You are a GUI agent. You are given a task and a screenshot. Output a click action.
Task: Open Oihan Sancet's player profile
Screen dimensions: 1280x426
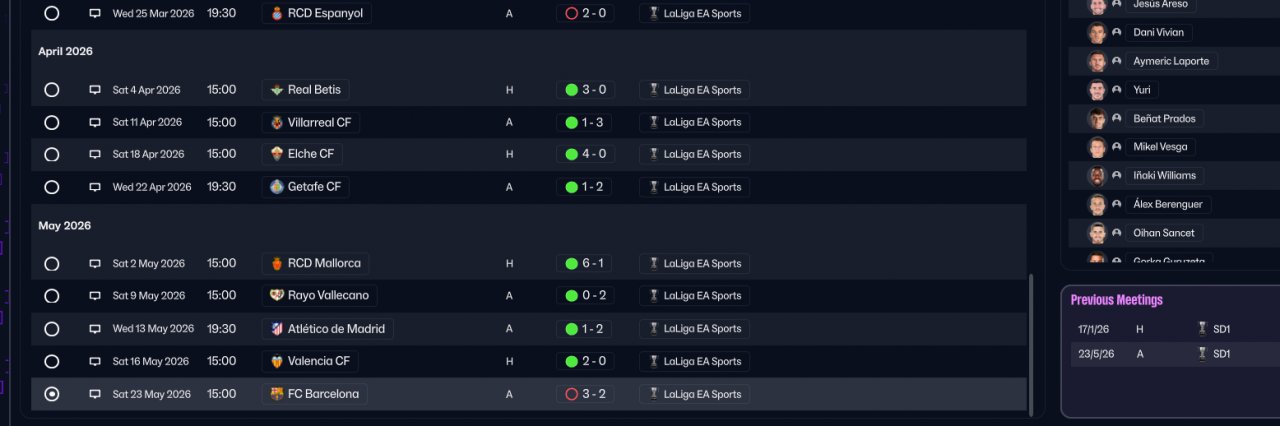pyautogui.click(x=1164, y=233)
